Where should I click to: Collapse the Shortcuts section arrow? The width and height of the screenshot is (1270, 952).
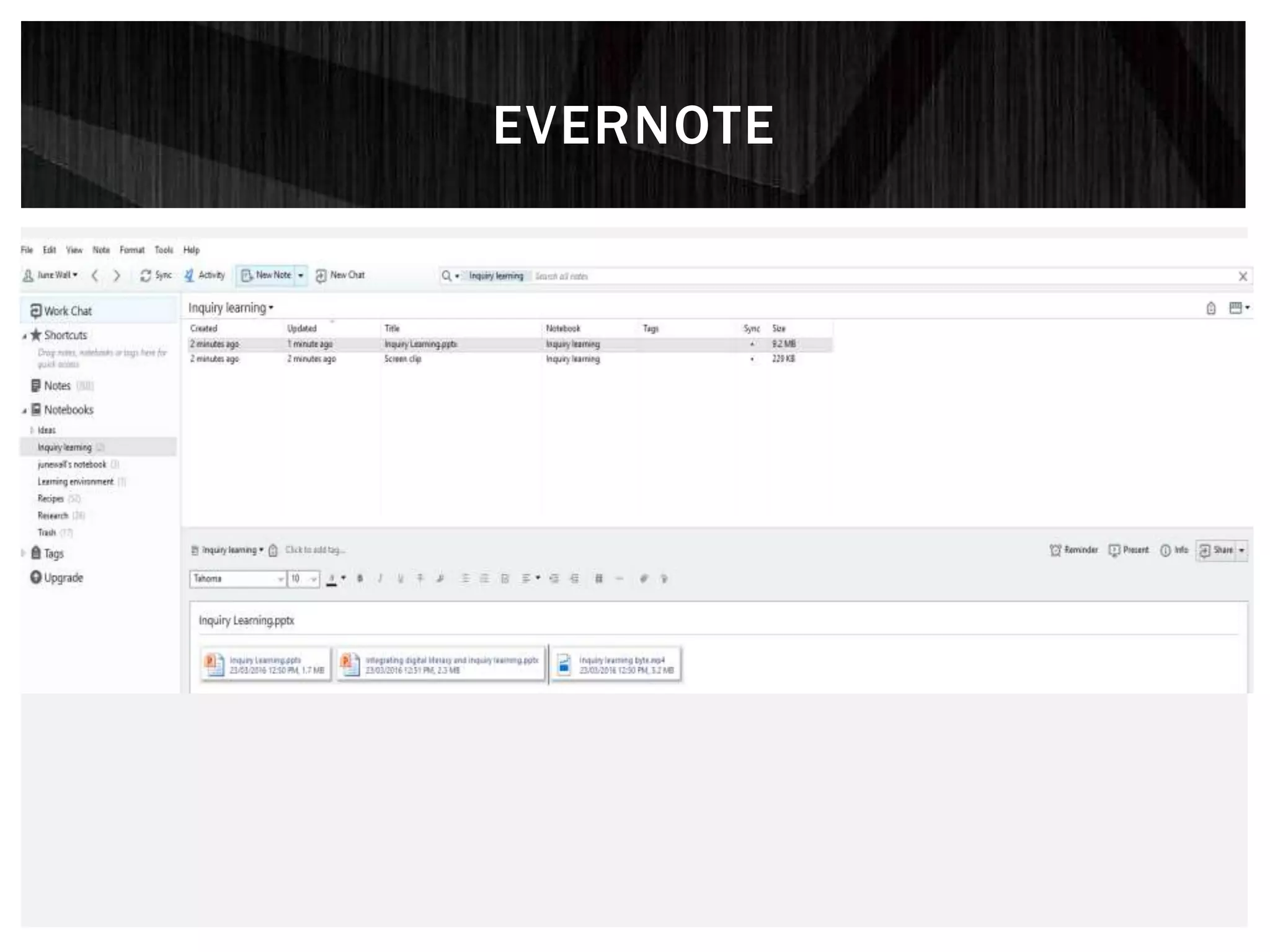(x=25, y=336)
